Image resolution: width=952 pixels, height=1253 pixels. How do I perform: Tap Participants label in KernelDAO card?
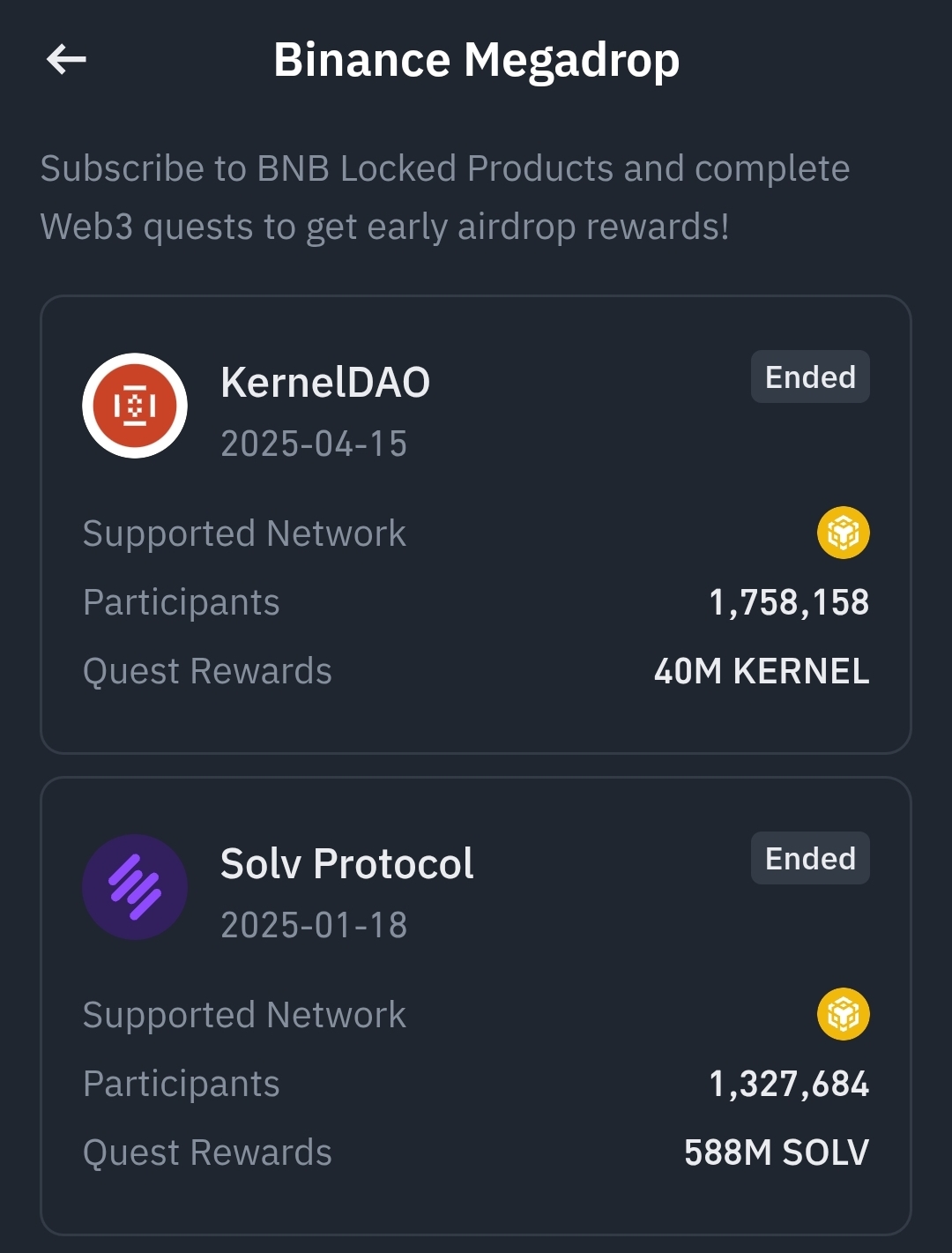pos(181,603)
